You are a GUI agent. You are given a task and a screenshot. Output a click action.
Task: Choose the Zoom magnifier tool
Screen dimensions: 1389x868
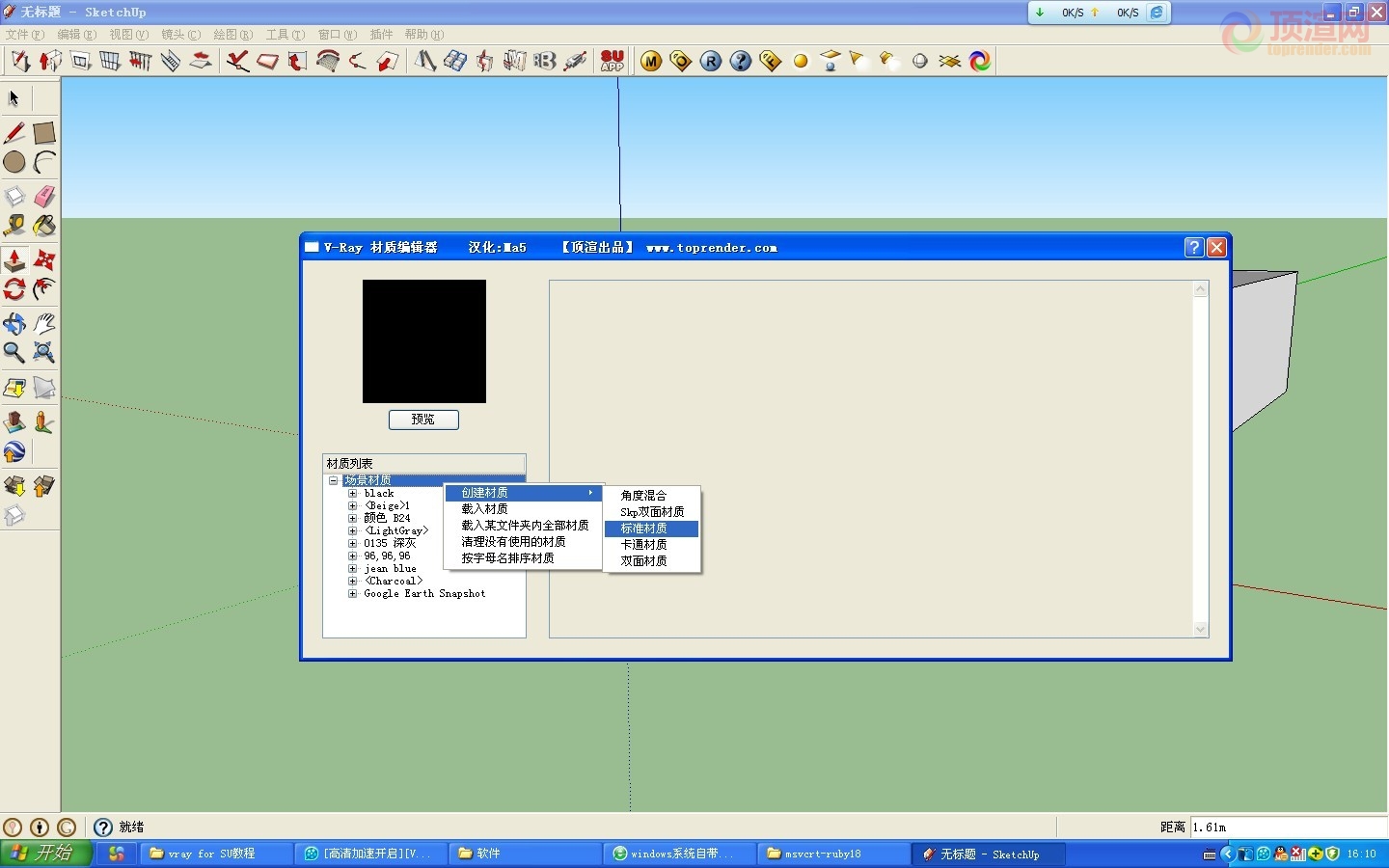14,353
